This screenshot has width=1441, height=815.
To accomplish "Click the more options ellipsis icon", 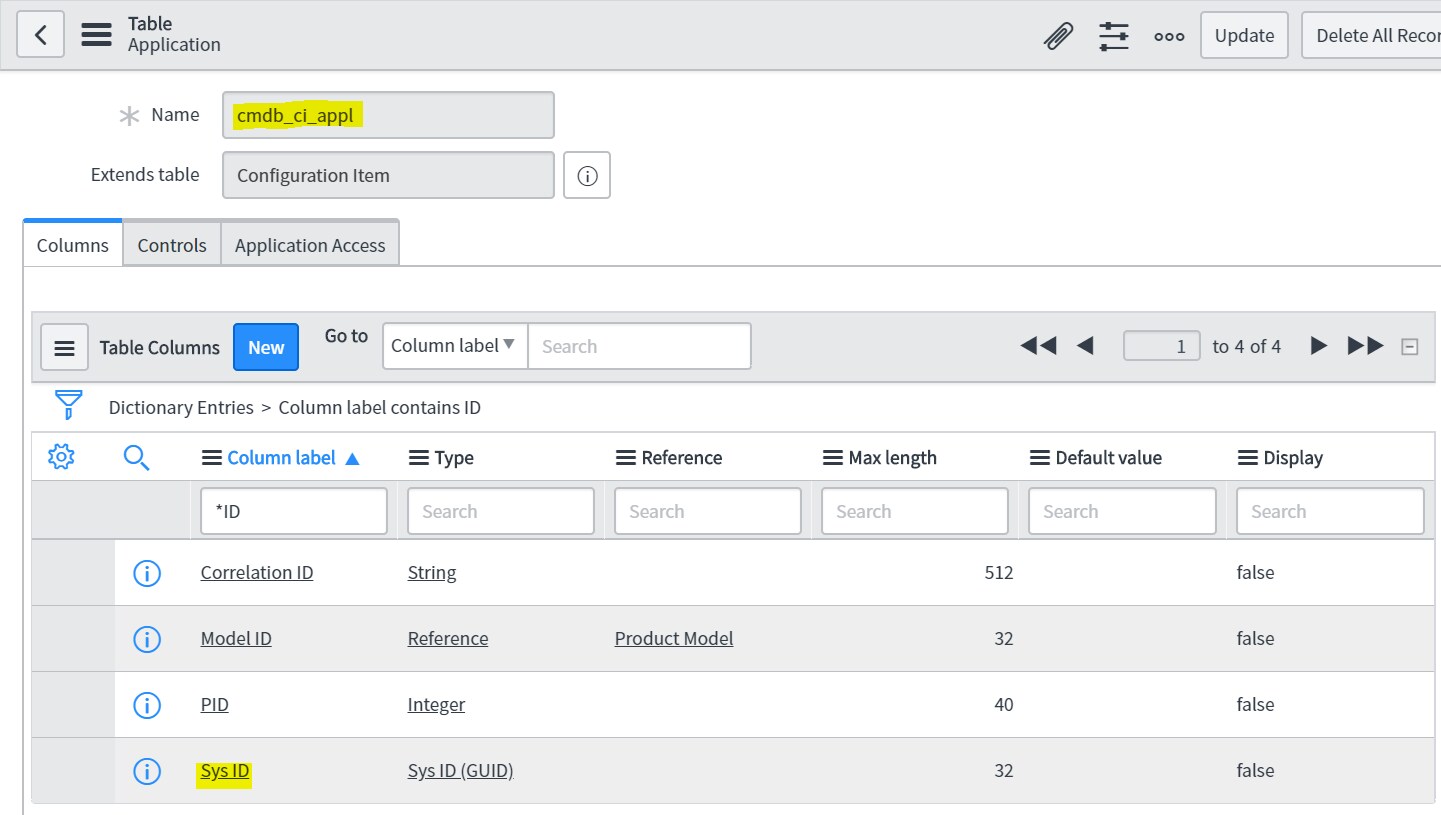I will pos(1168,34).
